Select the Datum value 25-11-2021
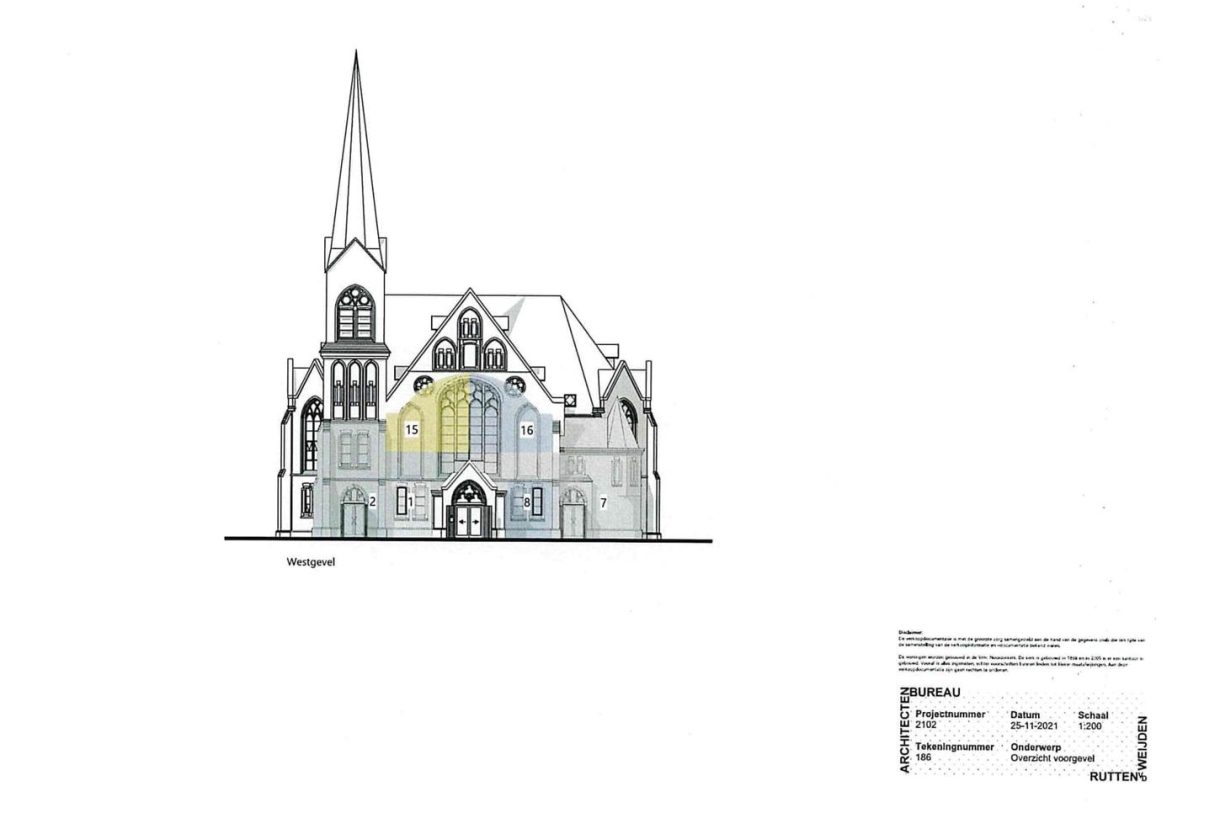1220x813 pixels. (x=1033, y=725)
